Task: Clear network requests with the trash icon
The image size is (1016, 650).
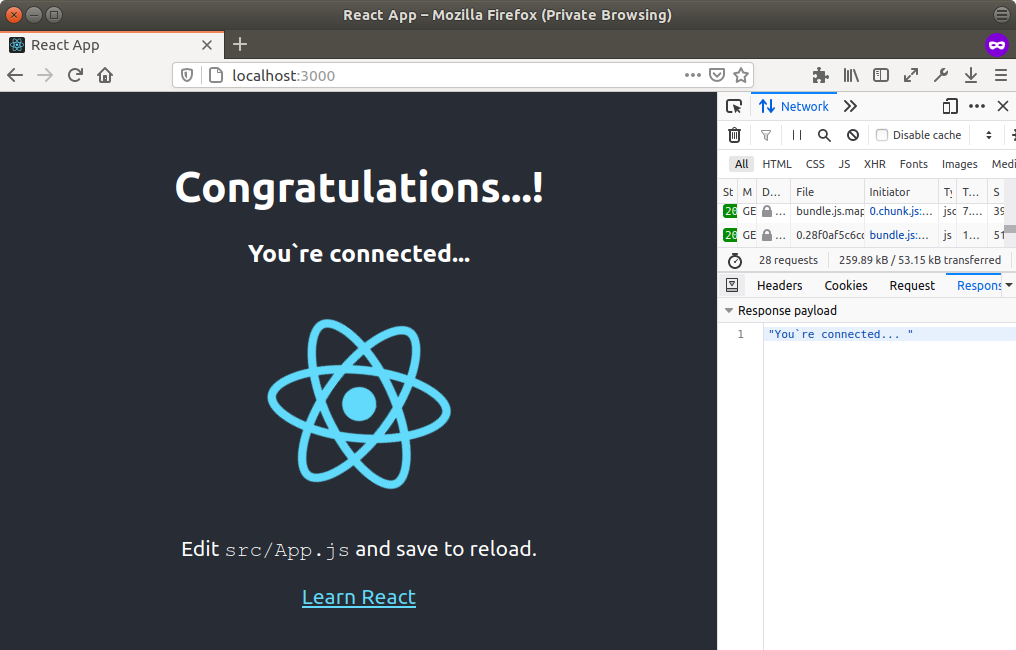Action: click(734, 134)
